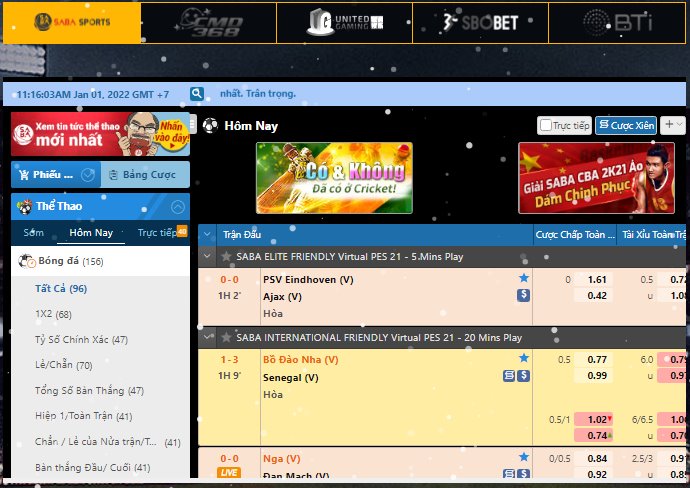
Task: Switch to the Sớm tab
Action: [34, 232]
